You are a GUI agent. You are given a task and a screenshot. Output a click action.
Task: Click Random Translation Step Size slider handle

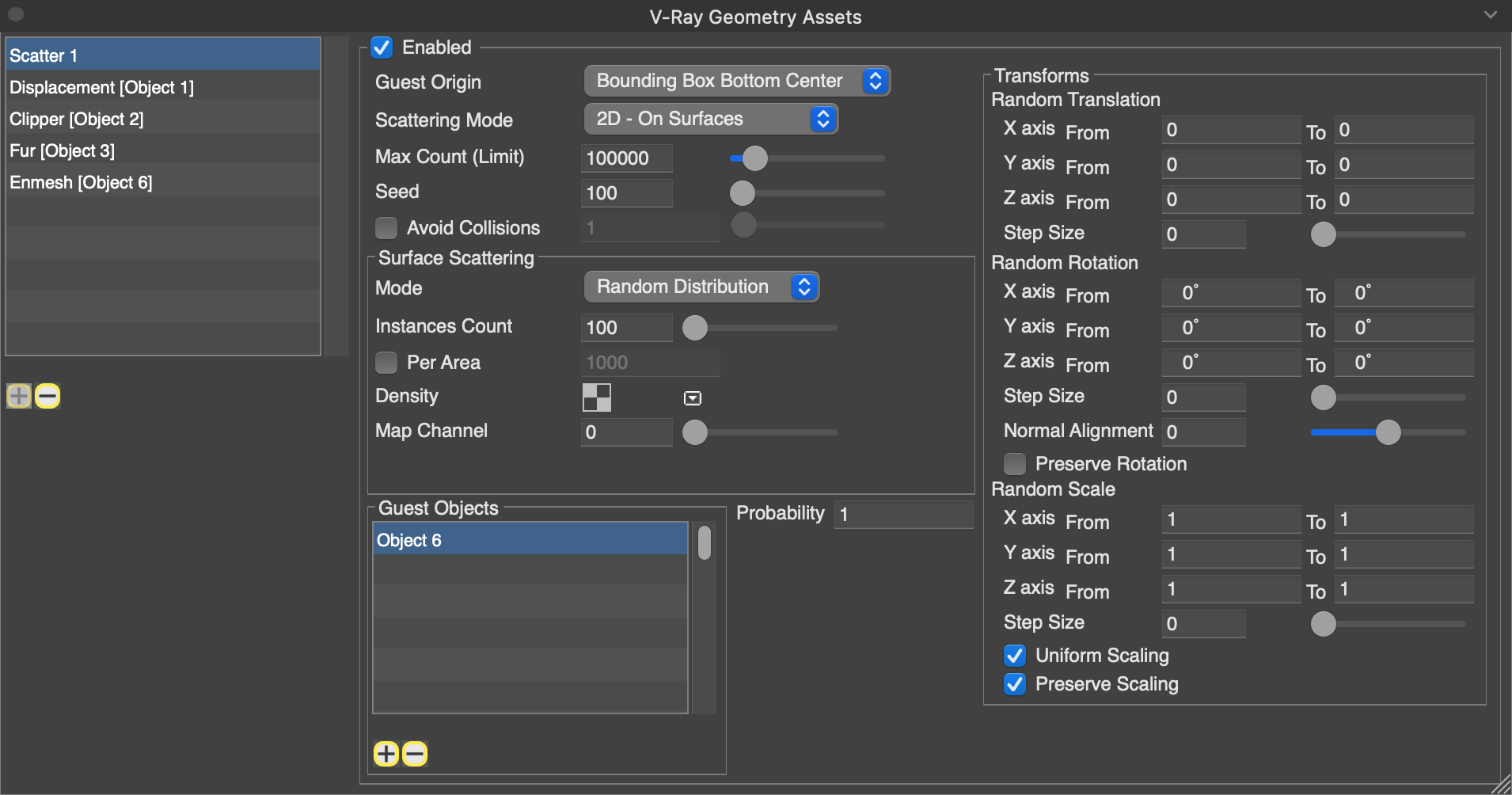(x=1324, y=234)
